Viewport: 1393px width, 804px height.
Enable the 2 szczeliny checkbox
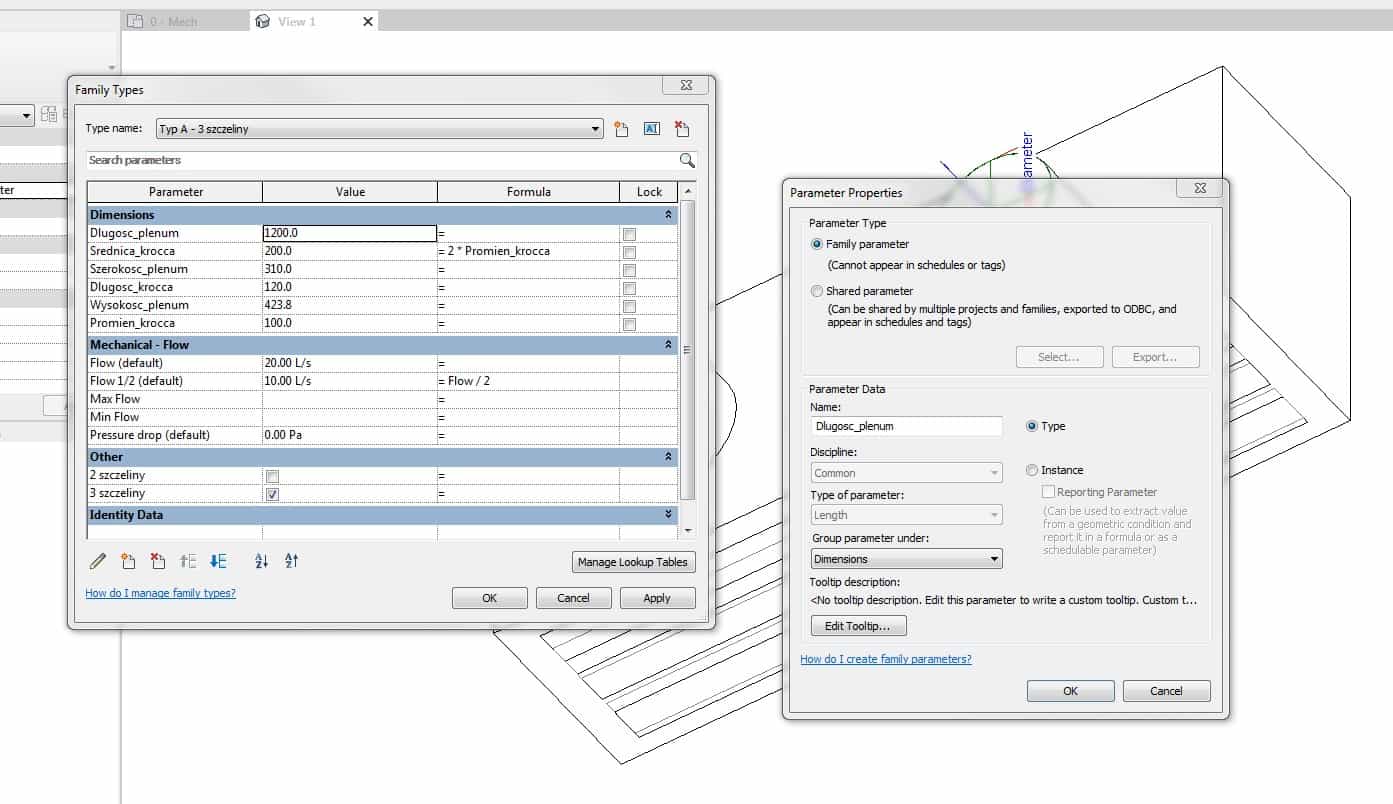(272, 477)
